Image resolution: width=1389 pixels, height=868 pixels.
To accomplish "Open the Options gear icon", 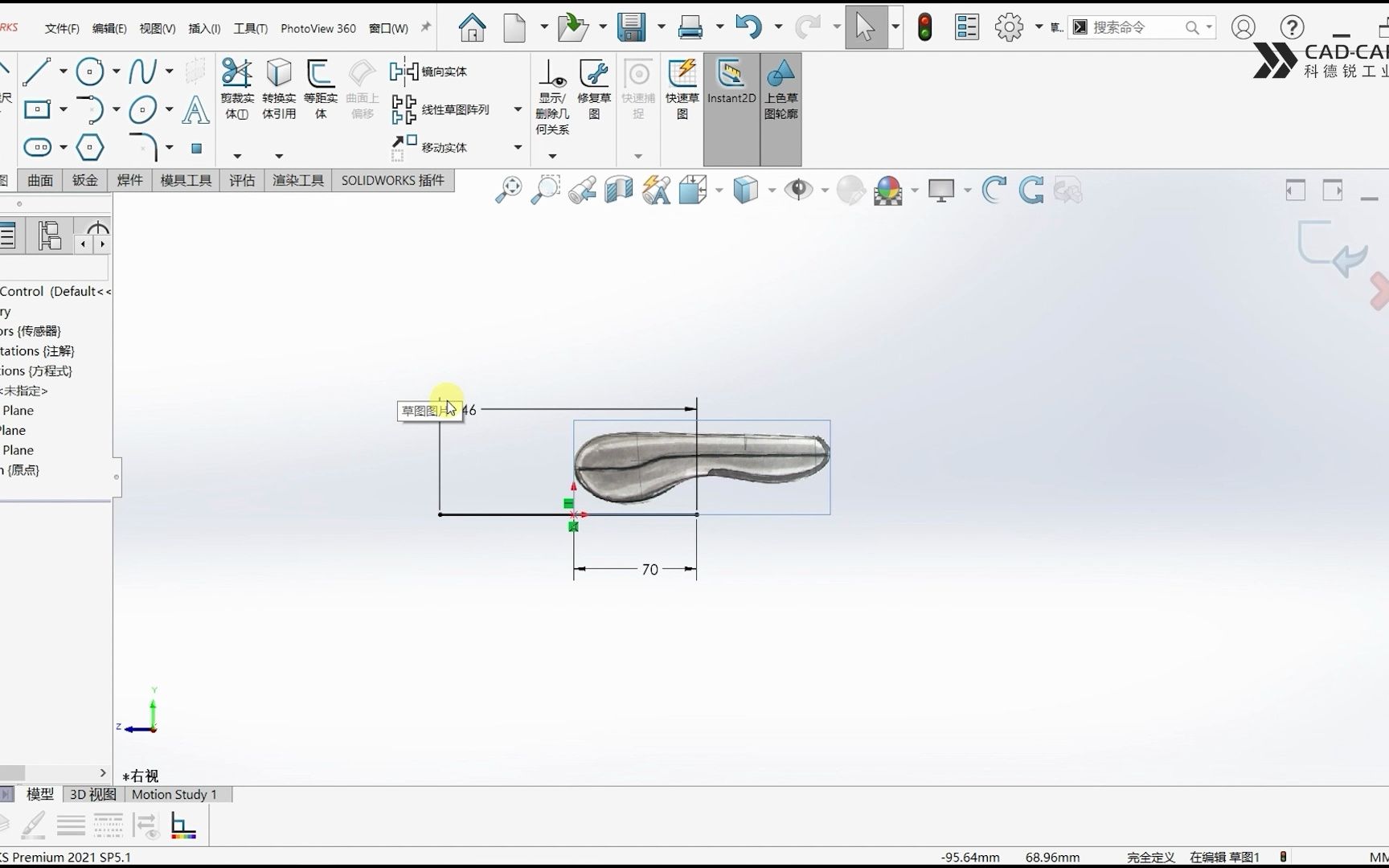I will pos(1009,27).
